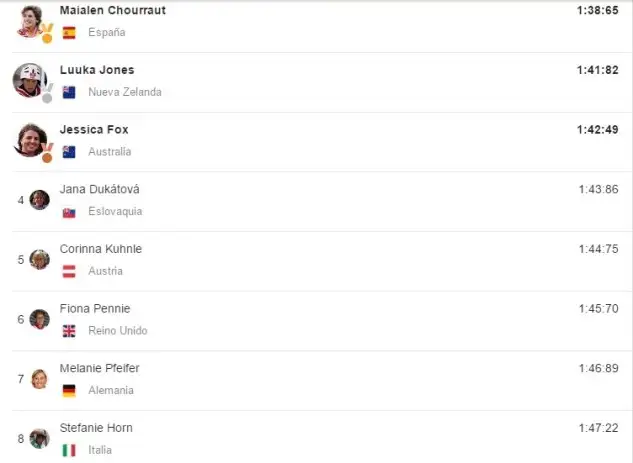Open Maialen Chourraut's athlete name link
The height and width of the screenshot is (463, 633).
point(113,10)
